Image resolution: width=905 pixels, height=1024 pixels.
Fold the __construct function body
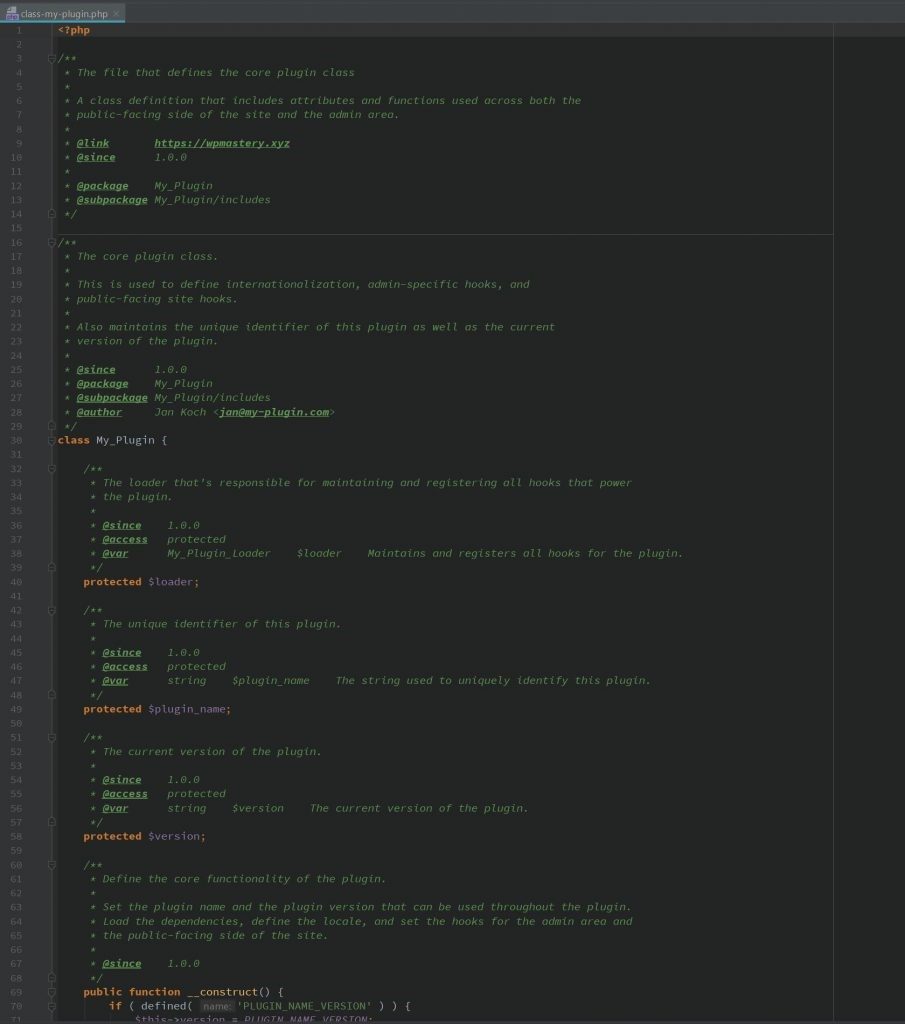52,993
